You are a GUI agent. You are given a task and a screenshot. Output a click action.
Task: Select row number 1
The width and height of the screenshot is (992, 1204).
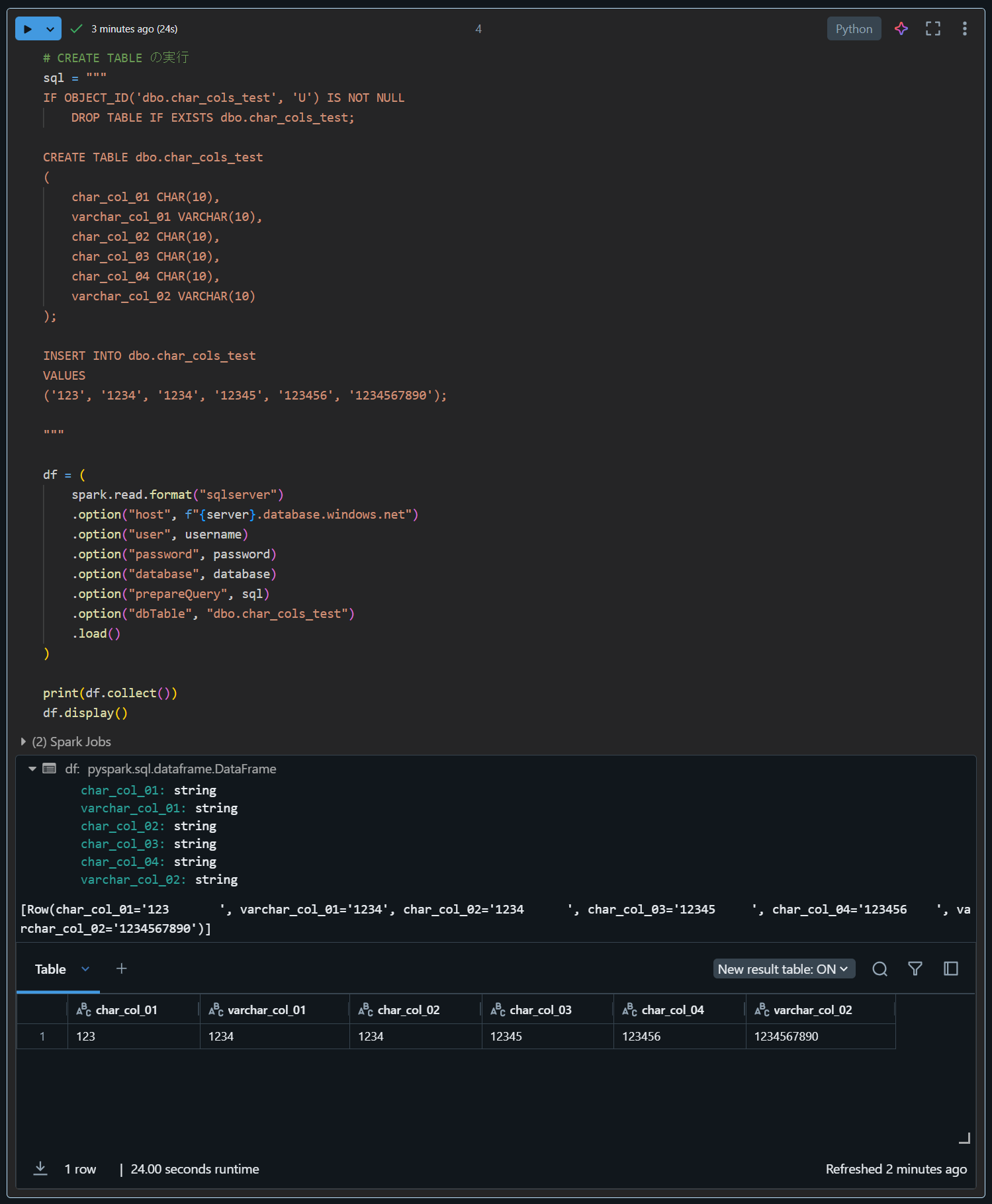(42, 1037)
